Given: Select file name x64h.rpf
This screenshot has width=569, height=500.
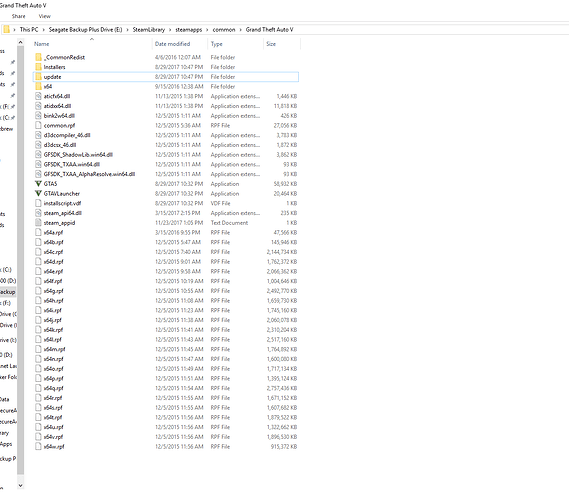Looking at the screenshot, I should (53, 301).
